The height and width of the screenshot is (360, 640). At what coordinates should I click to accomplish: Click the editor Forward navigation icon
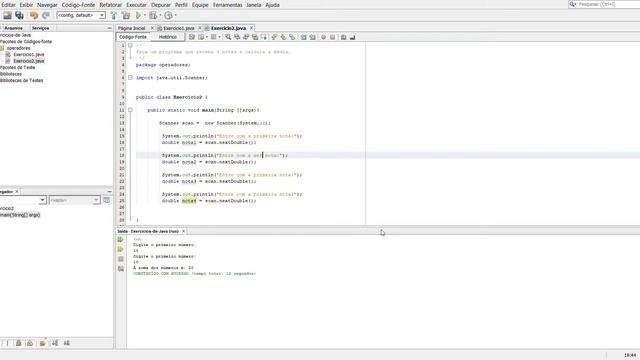pos(213,37)
